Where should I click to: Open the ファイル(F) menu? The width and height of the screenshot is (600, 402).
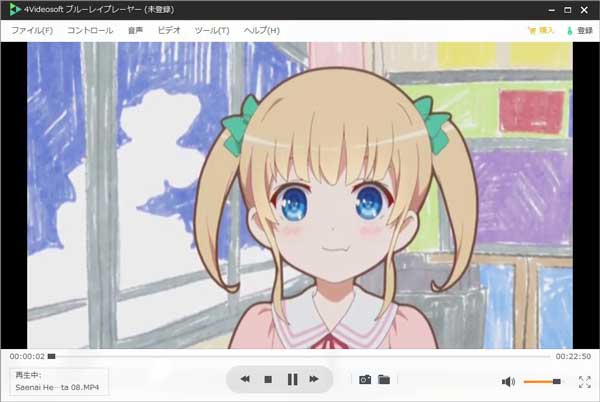coord(32,31)
